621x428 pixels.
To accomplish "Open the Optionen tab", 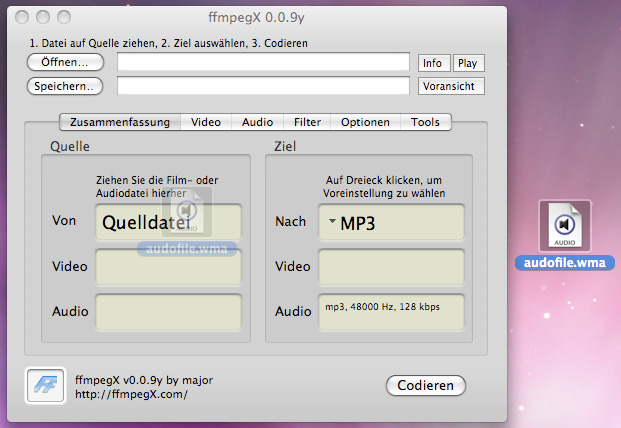I will click(x=365, y=122).
